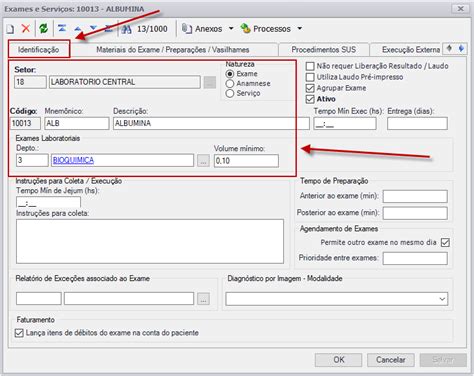Screen dimensions: 474x376
Task: Uncheck Lança itens de débitos do exame
Action: [x=19, y=333]
